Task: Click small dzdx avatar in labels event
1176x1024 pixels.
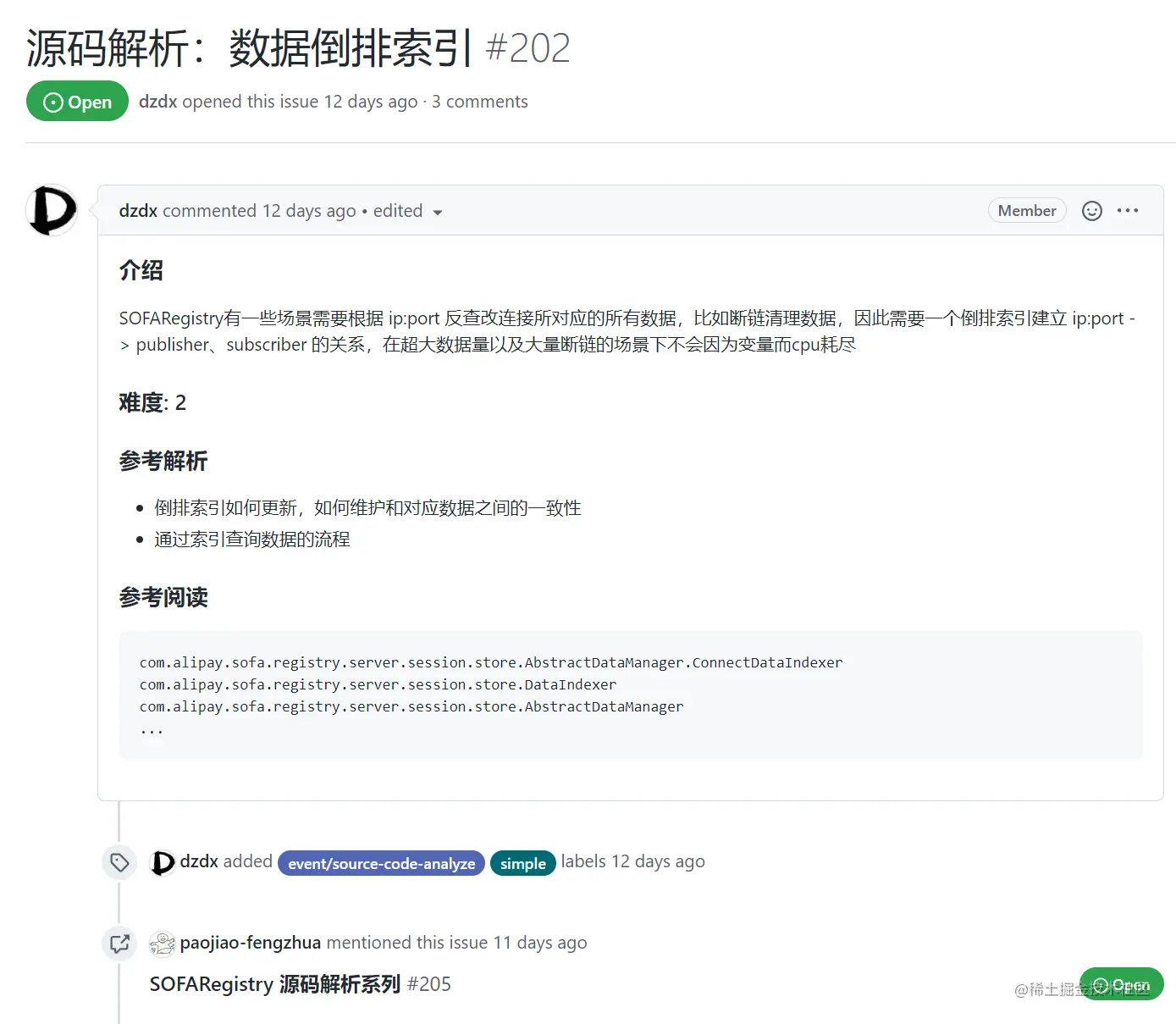Action: pos(163,862)
